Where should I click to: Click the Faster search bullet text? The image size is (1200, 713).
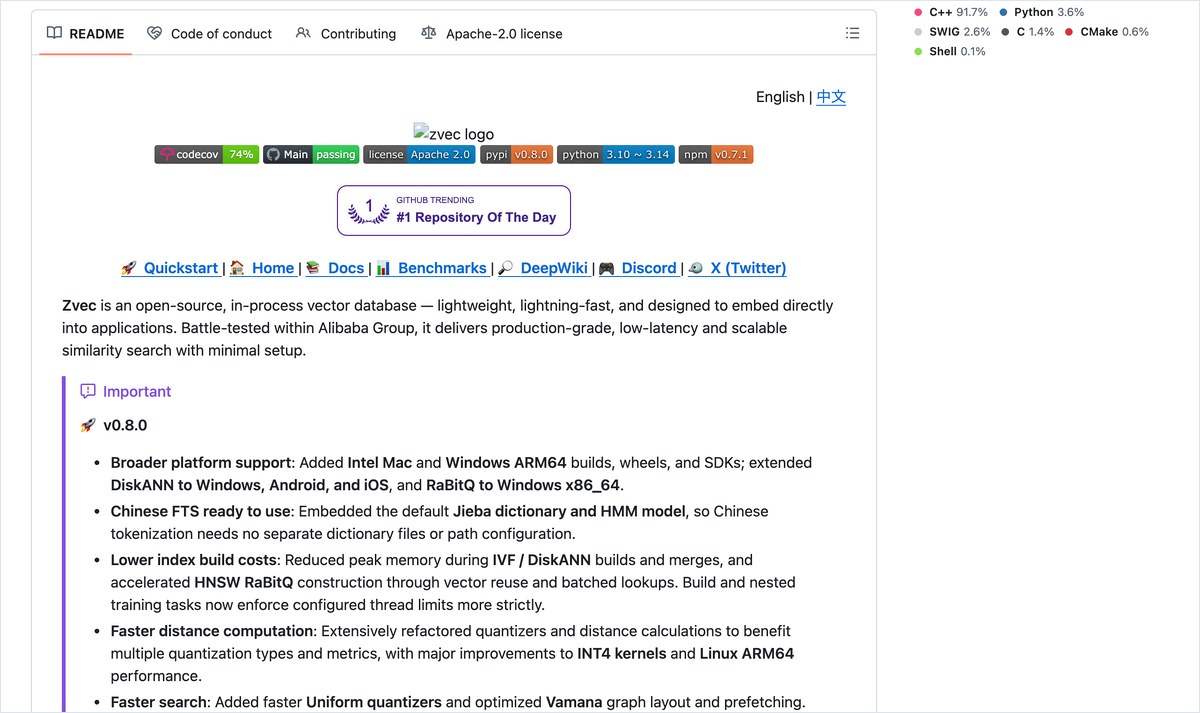(159, 702)
